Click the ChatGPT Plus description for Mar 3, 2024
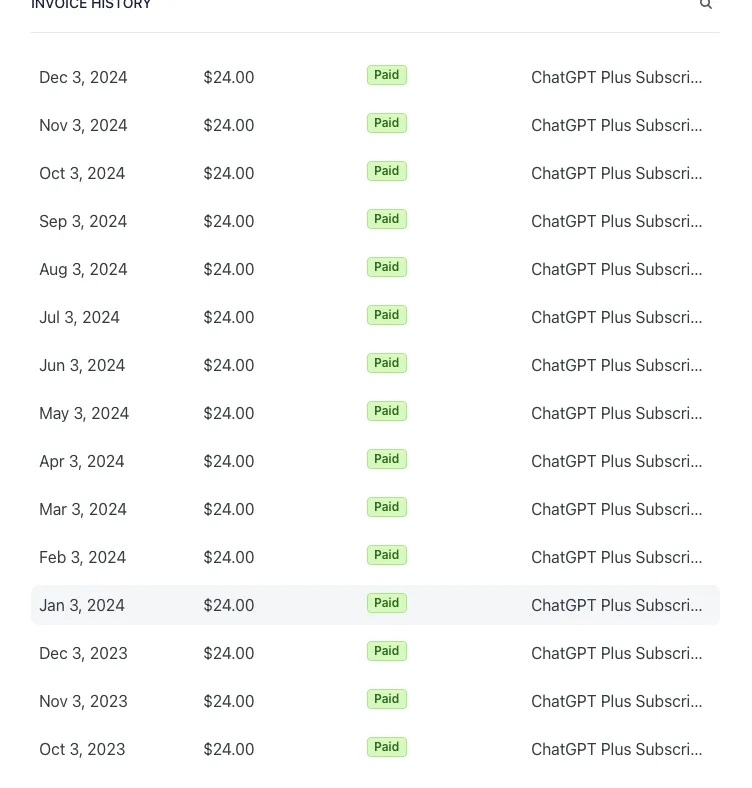752x788 pixels. [x=616, y=509]
